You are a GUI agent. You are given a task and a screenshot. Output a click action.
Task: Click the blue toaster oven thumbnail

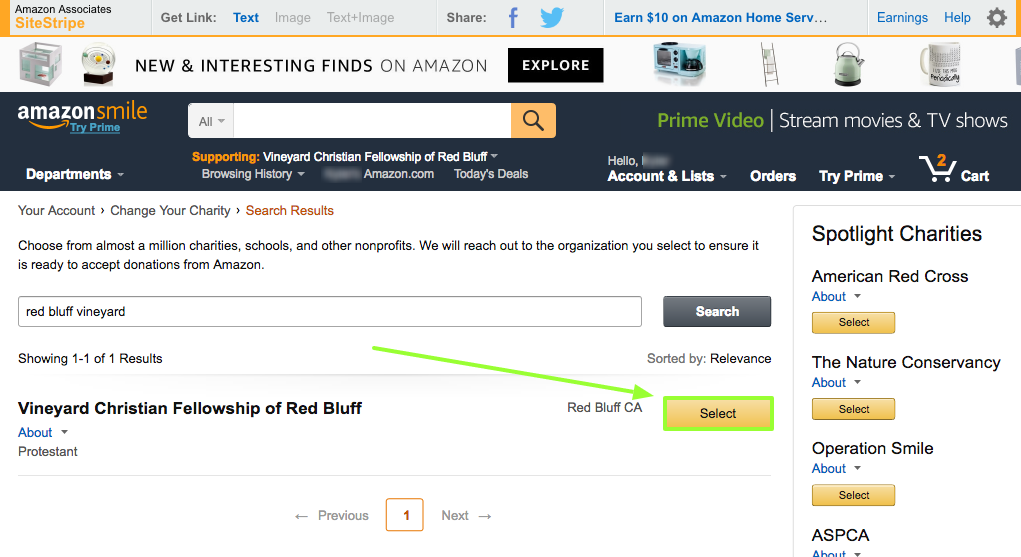coord(679,64)
